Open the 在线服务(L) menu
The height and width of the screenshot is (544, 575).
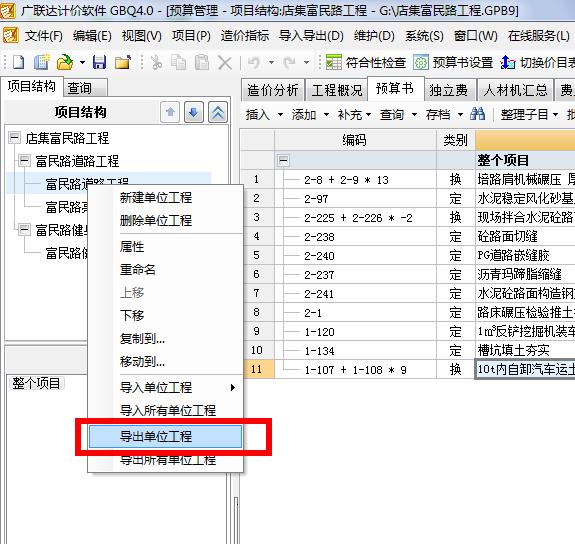[539, 36]
